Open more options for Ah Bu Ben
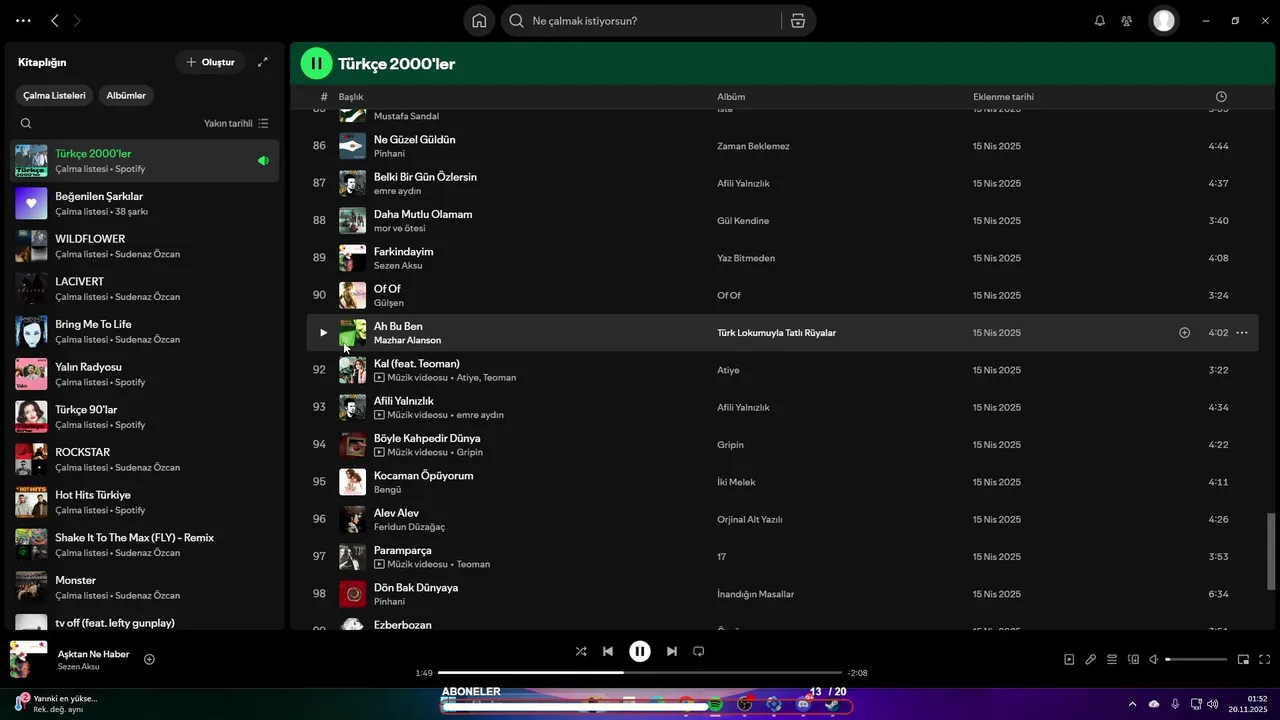This screenshot has height=720, width=1280. pyautogui.click(x=1242, y=332)
